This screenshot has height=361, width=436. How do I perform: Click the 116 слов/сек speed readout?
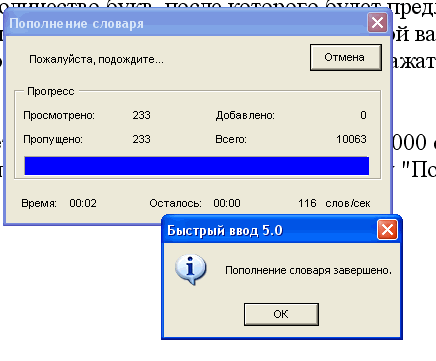(334, 203)
